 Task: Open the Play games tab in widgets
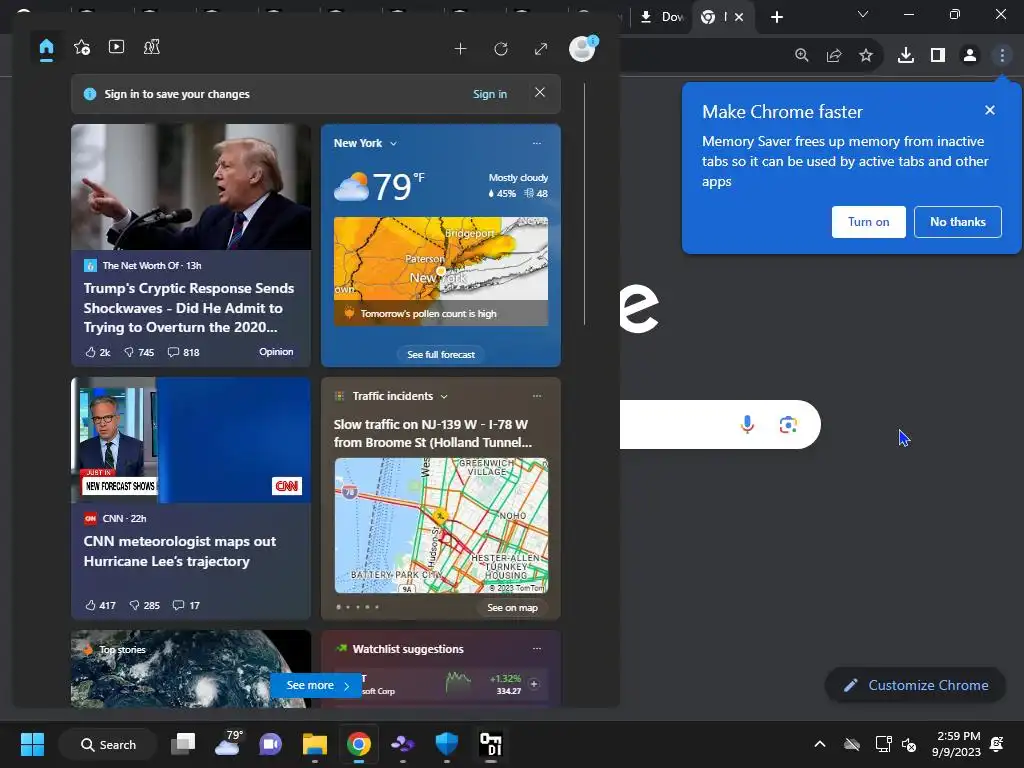point(152,47)
